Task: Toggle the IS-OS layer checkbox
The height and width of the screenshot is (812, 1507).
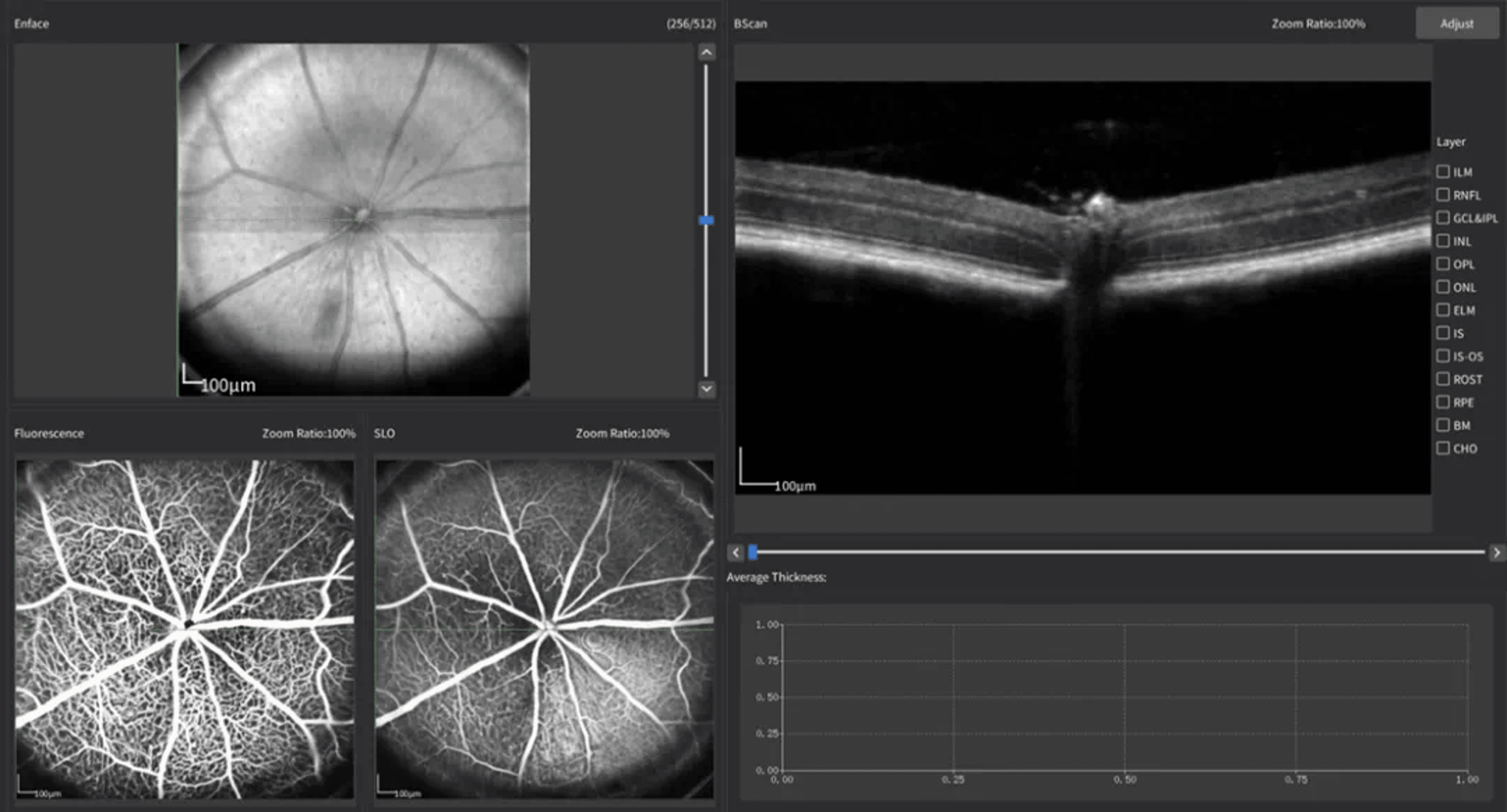Action: [1443, 356]
